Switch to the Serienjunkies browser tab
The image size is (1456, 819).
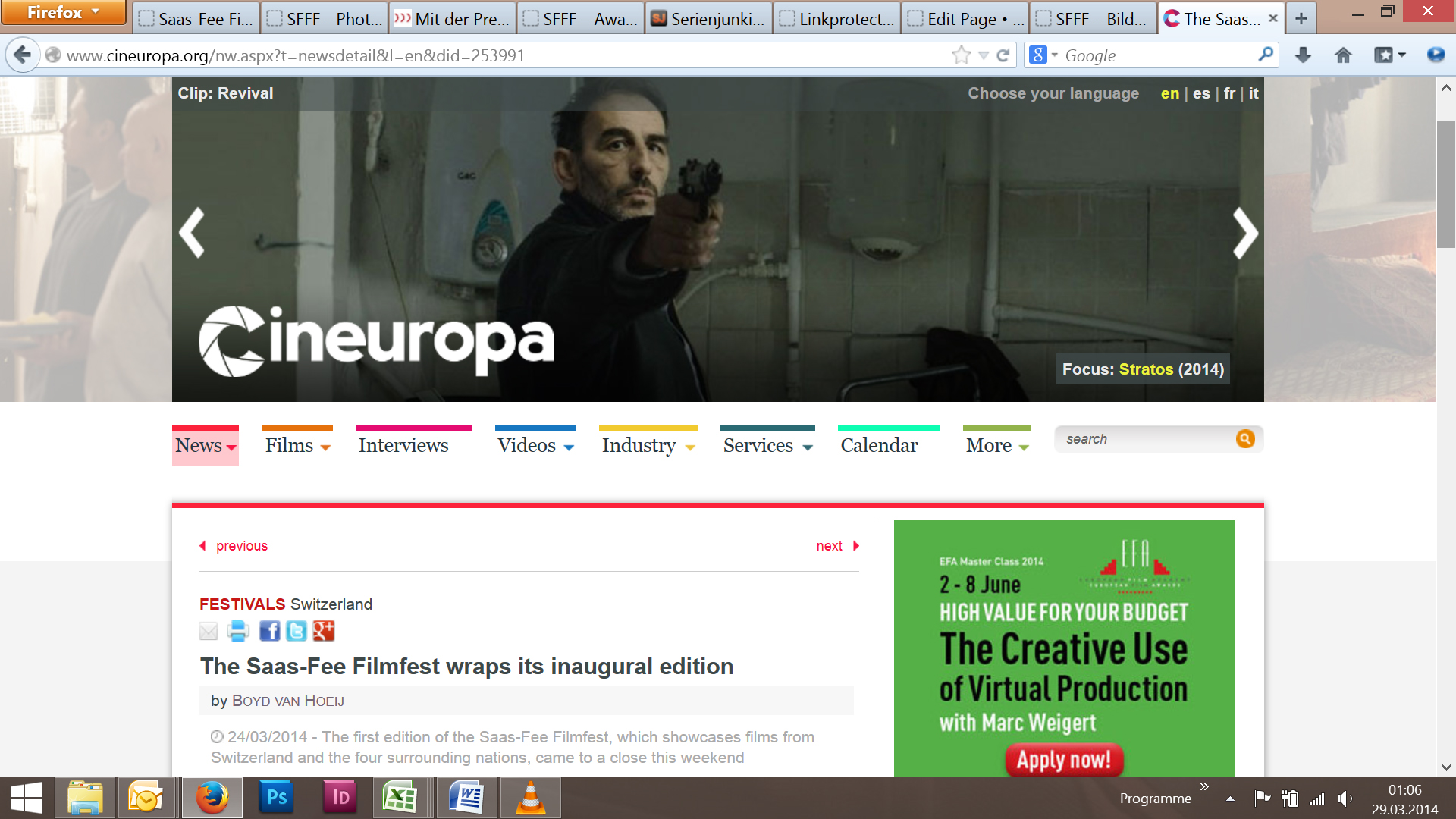(708, 18)
